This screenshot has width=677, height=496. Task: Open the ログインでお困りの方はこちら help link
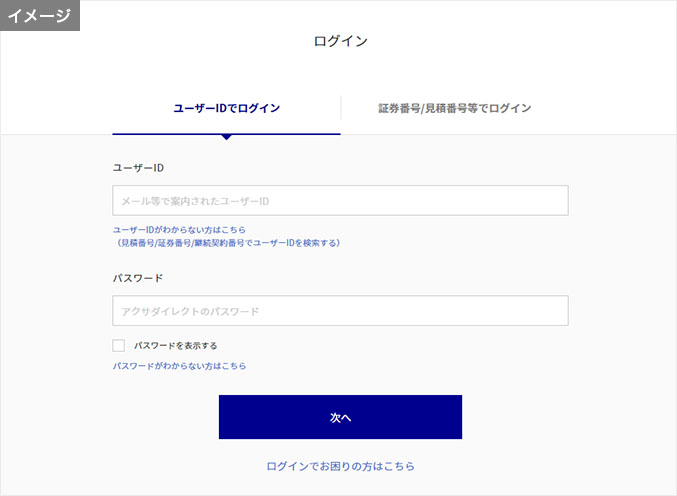point(340,466)
